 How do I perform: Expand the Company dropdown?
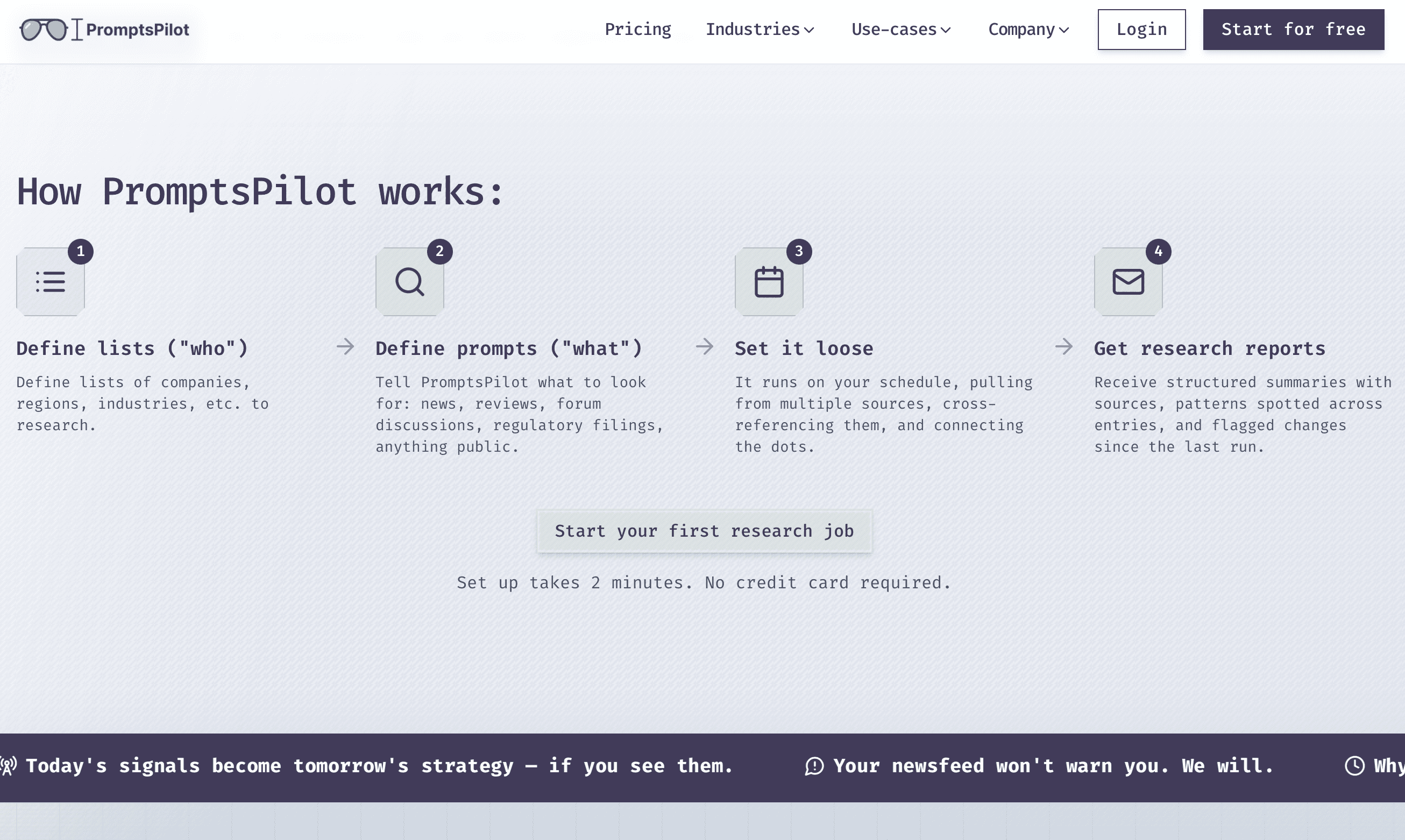click(x=1027, y=29)
